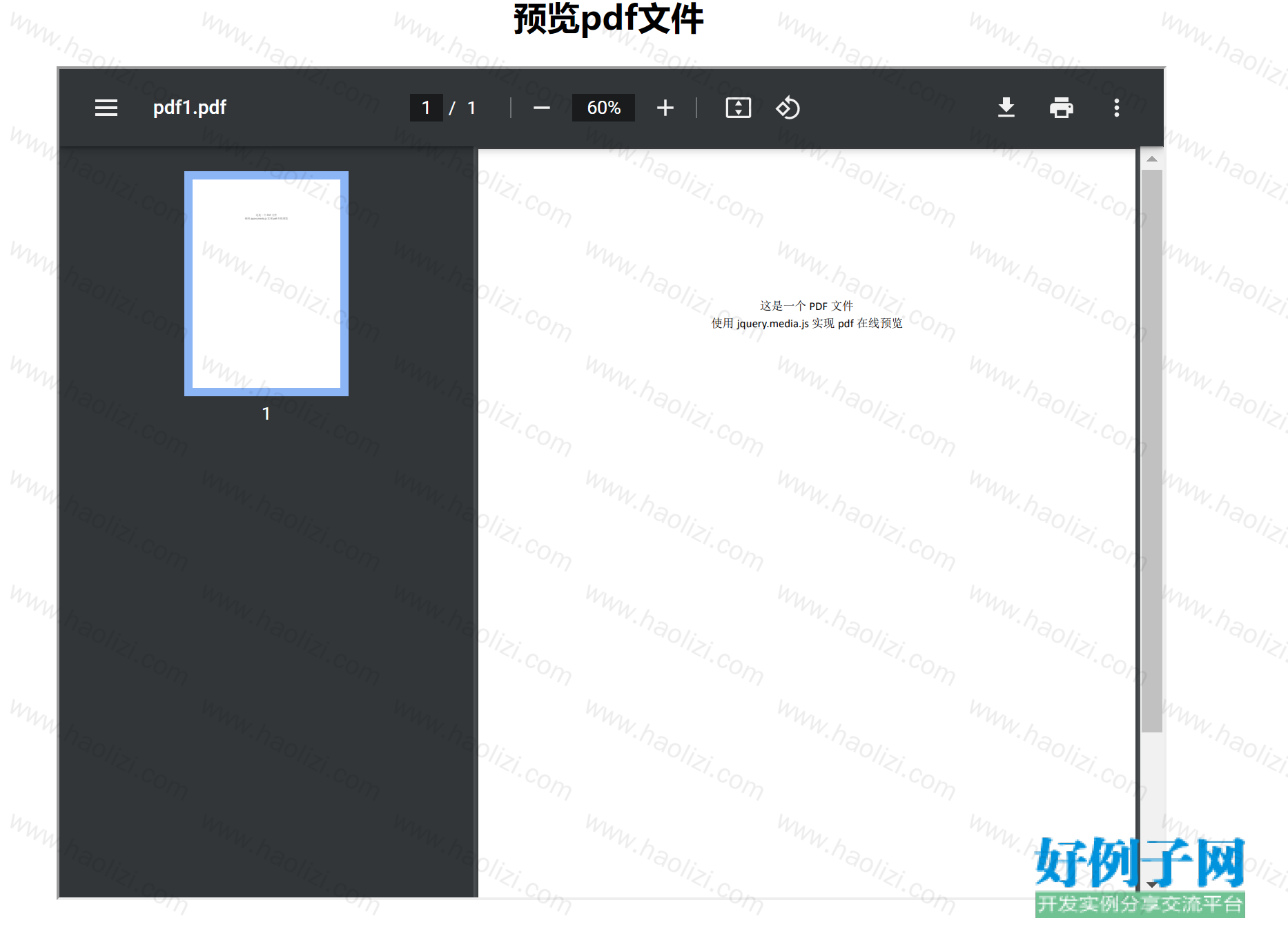Select the page 1 thumbnail
Viewport: 1288px width, 925px height.
(266, 284)
